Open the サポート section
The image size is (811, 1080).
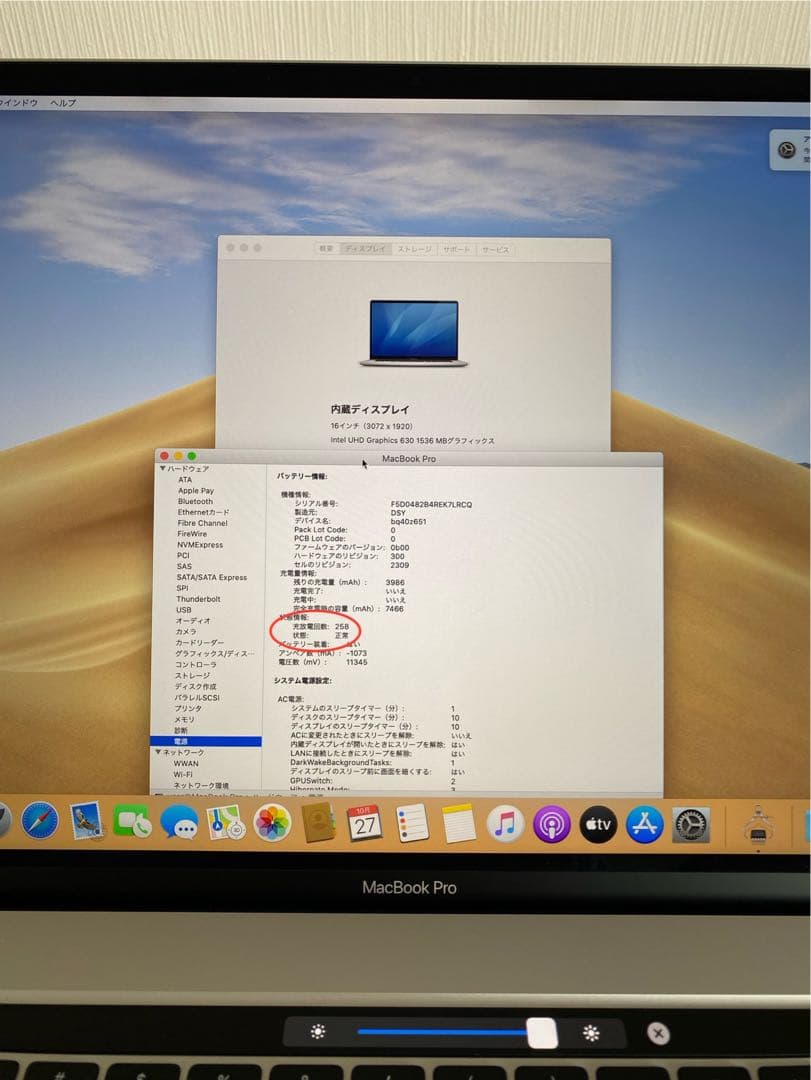455,251
